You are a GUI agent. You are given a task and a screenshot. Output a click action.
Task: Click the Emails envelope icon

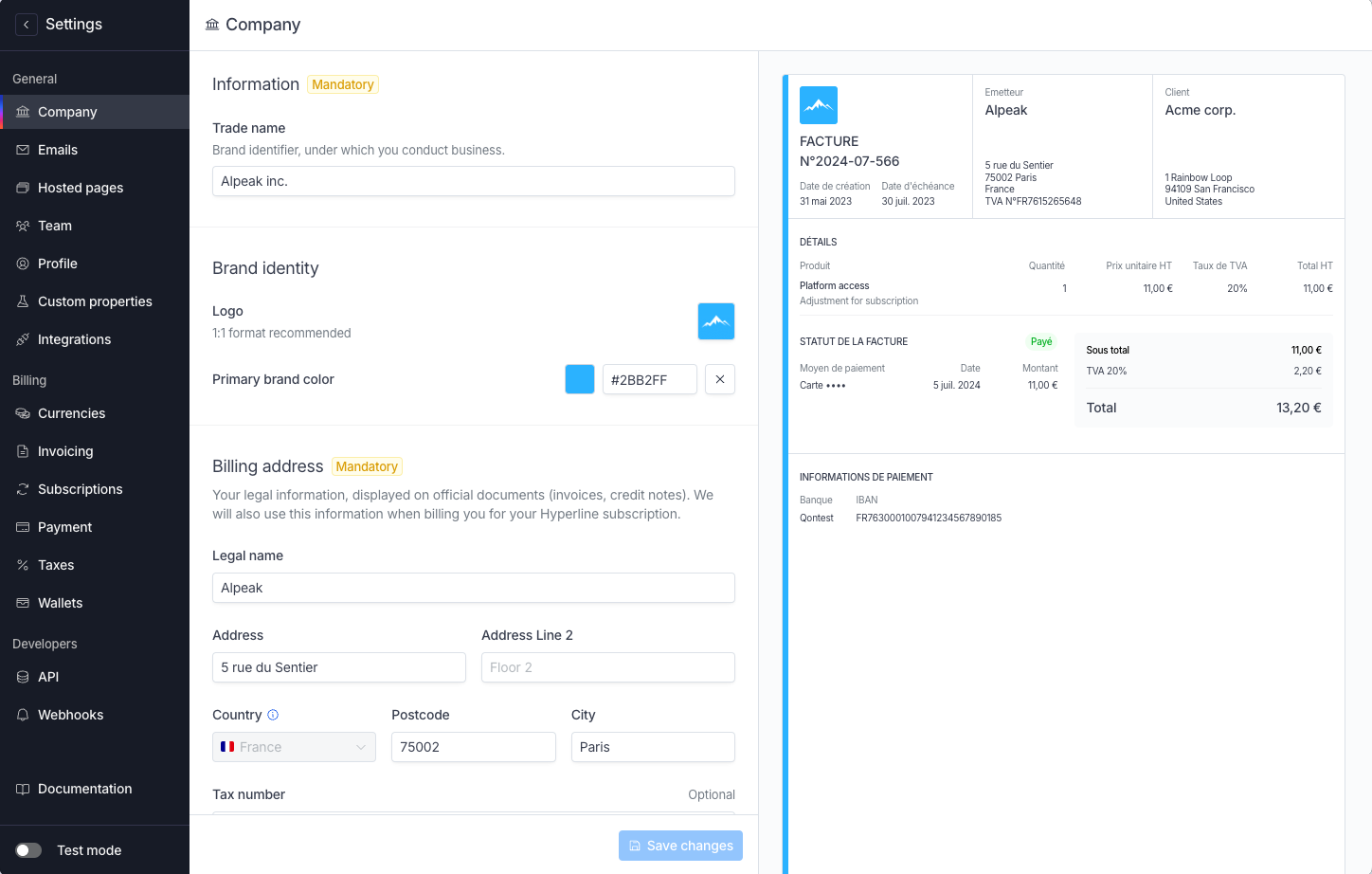click(23, 150)
